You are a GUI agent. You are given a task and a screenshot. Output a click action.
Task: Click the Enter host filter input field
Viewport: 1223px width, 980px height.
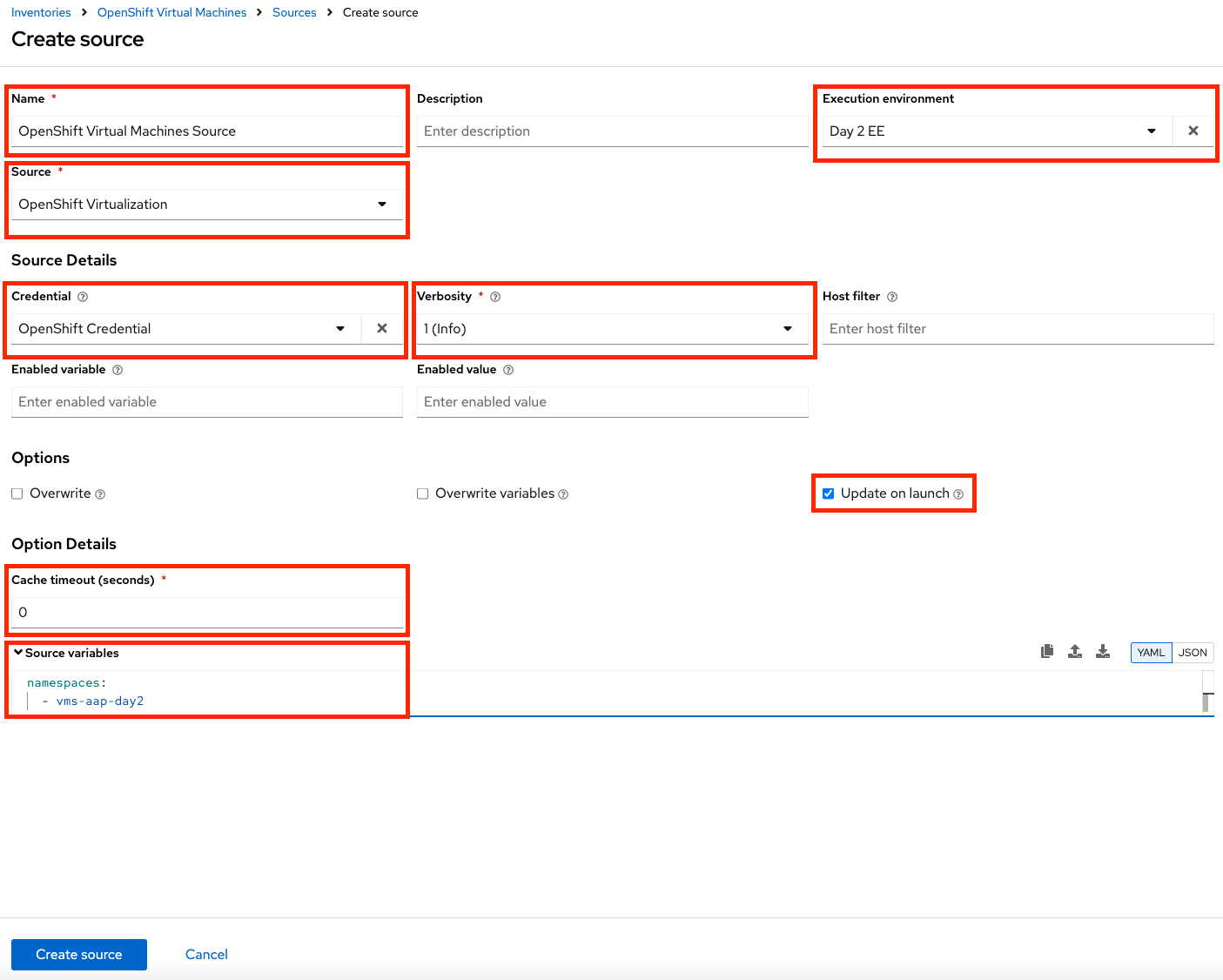coord(1018,329)
